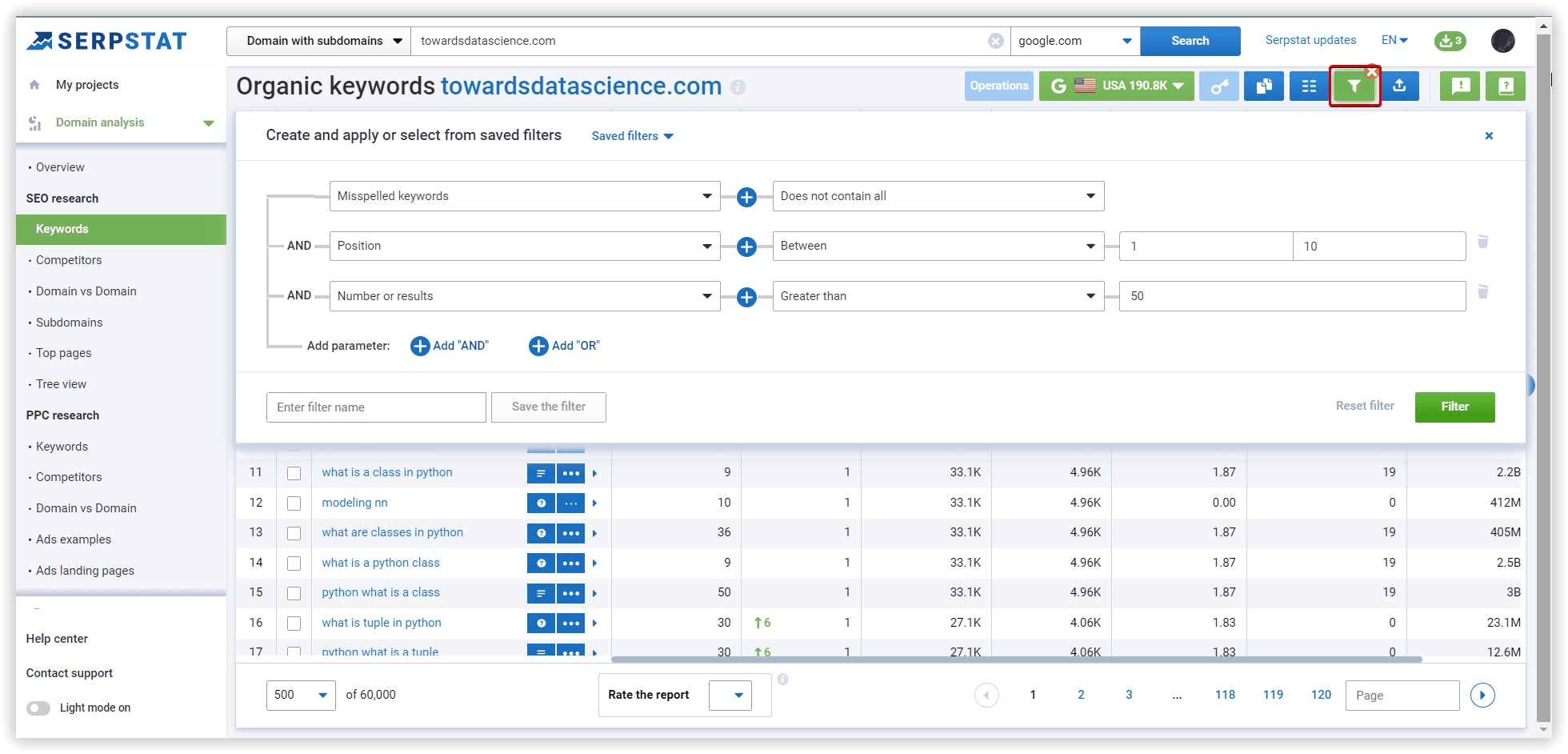Click the 'Enter filter name' field
The height and width of the screenshot is (754, 1568).
click(376, 407)
